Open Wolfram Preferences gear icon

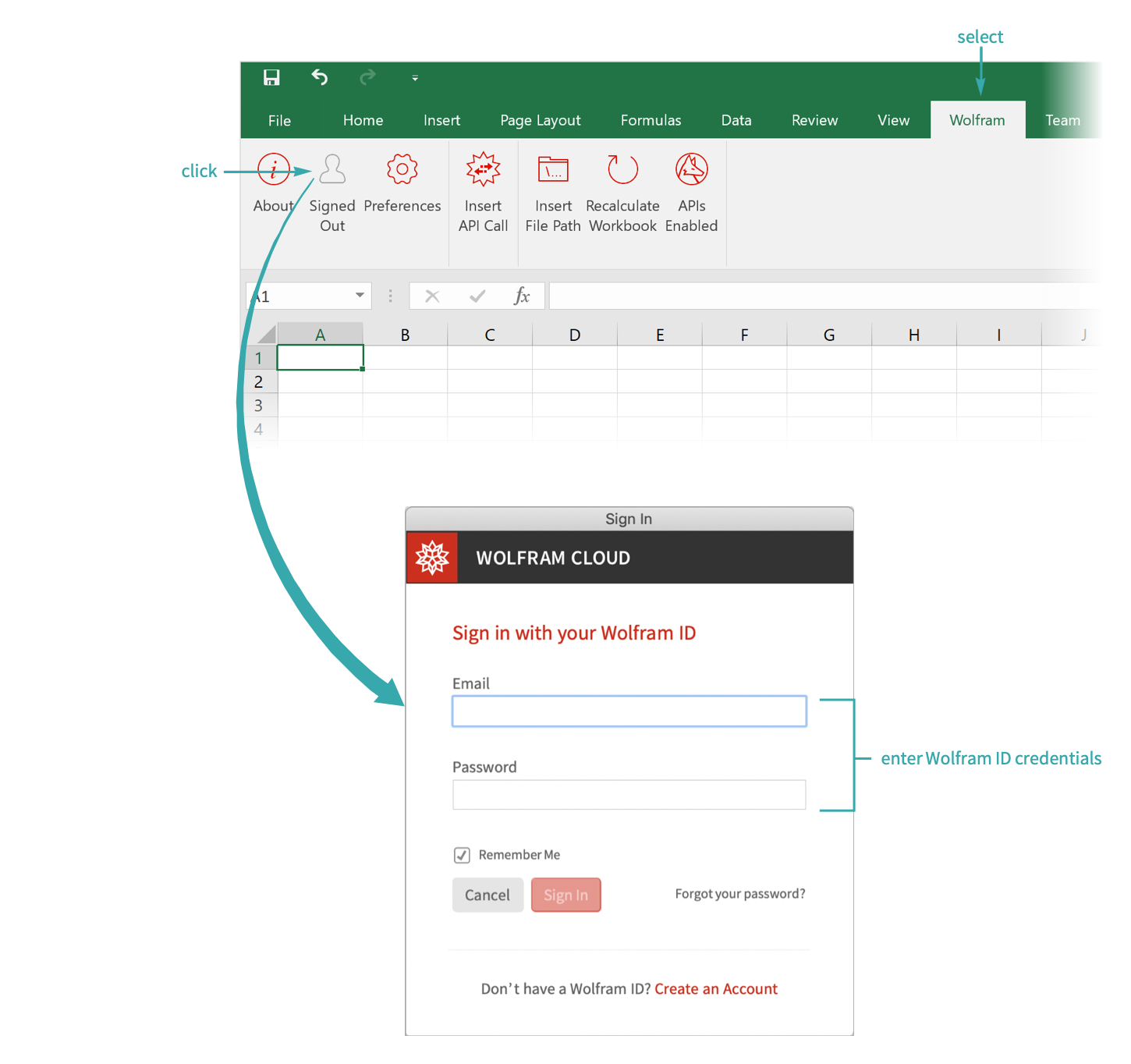pos(402,169)
